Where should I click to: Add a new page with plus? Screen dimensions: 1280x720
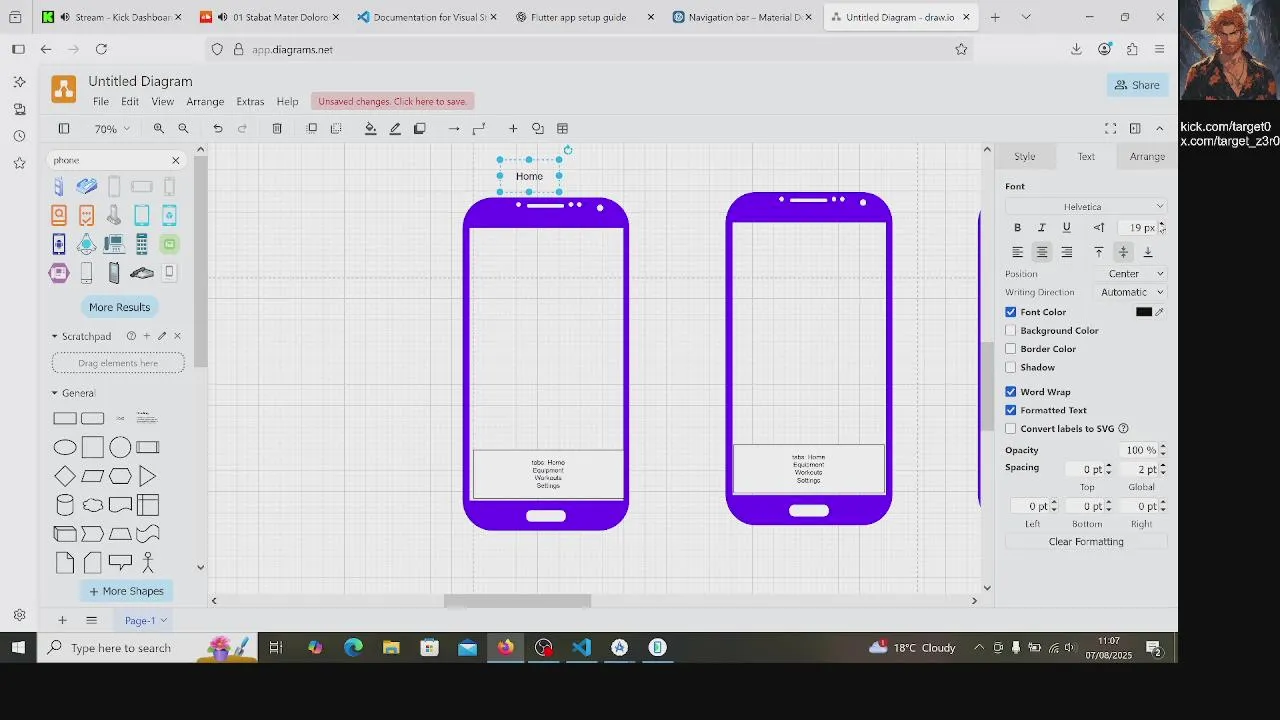[62, 620]
